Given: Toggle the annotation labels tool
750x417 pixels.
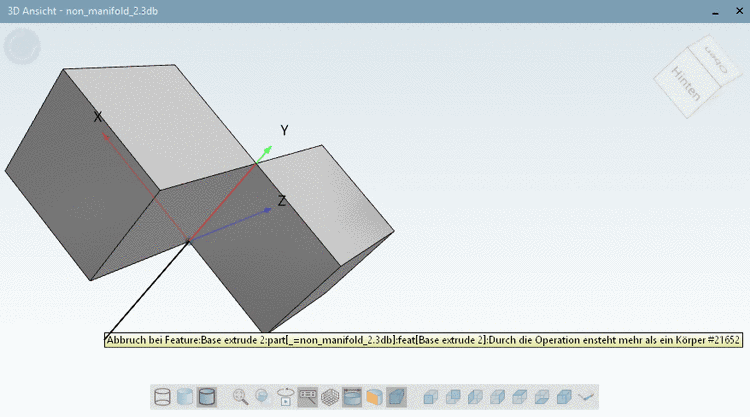Looking at the screenshot, I should click(x=308, y=397).
